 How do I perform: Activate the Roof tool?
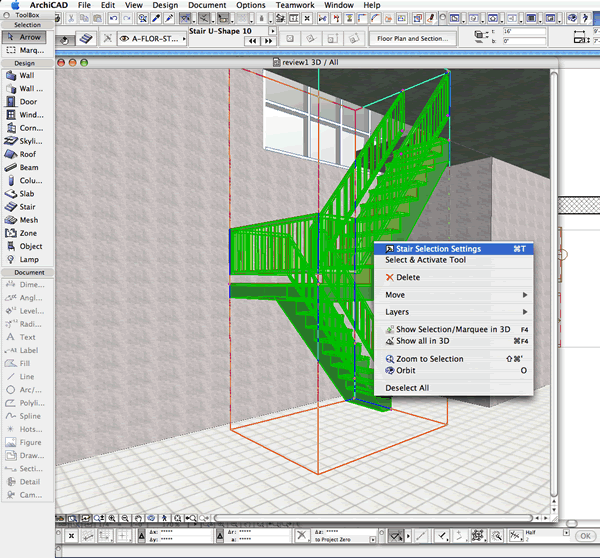point(27,154)
